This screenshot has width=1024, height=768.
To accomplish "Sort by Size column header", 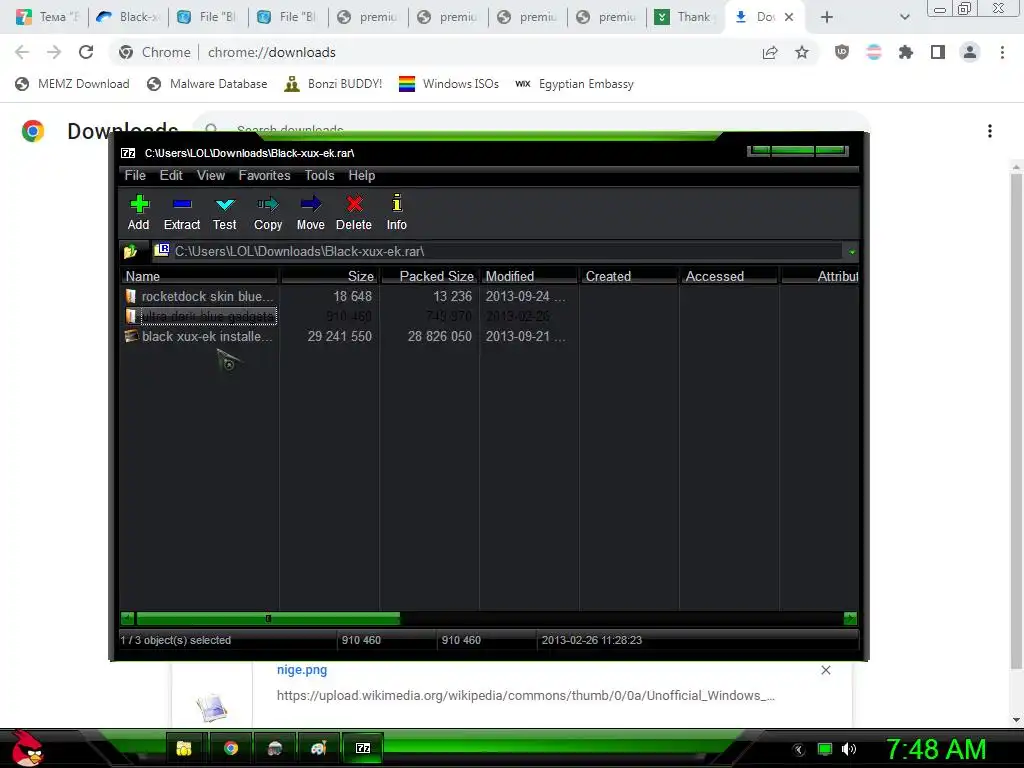I will point(330,276).
